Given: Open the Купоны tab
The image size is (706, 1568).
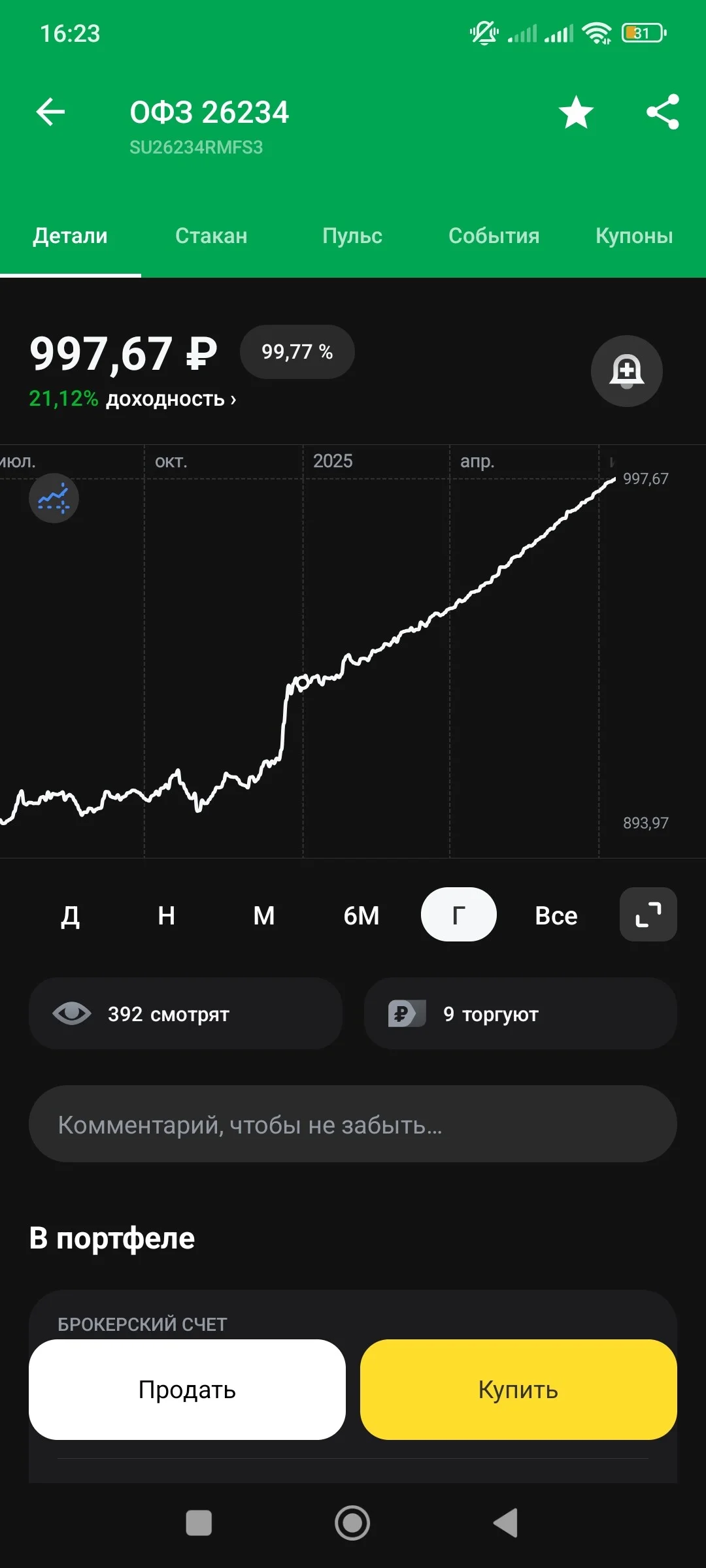Looking at the screenshot, I should tap(634, 236).
